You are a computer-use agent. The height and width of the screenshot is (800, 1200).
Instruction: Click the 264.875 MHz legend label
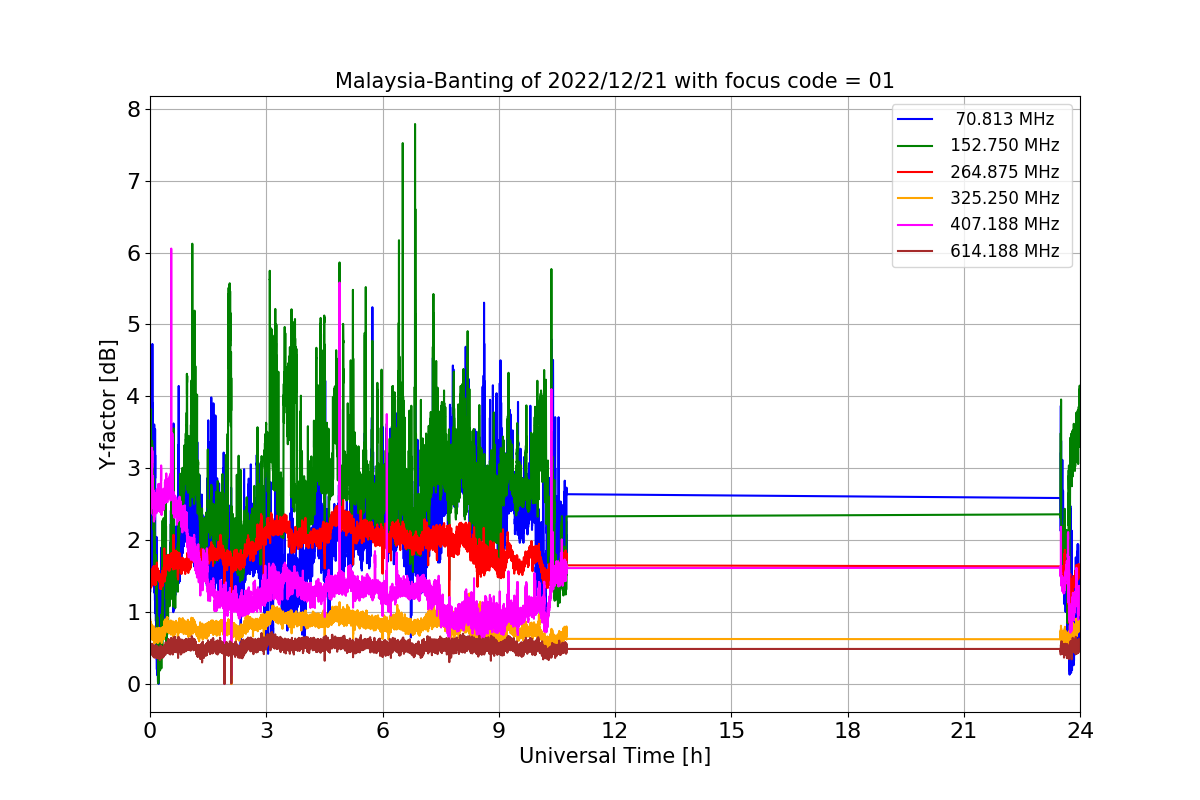1004,172
